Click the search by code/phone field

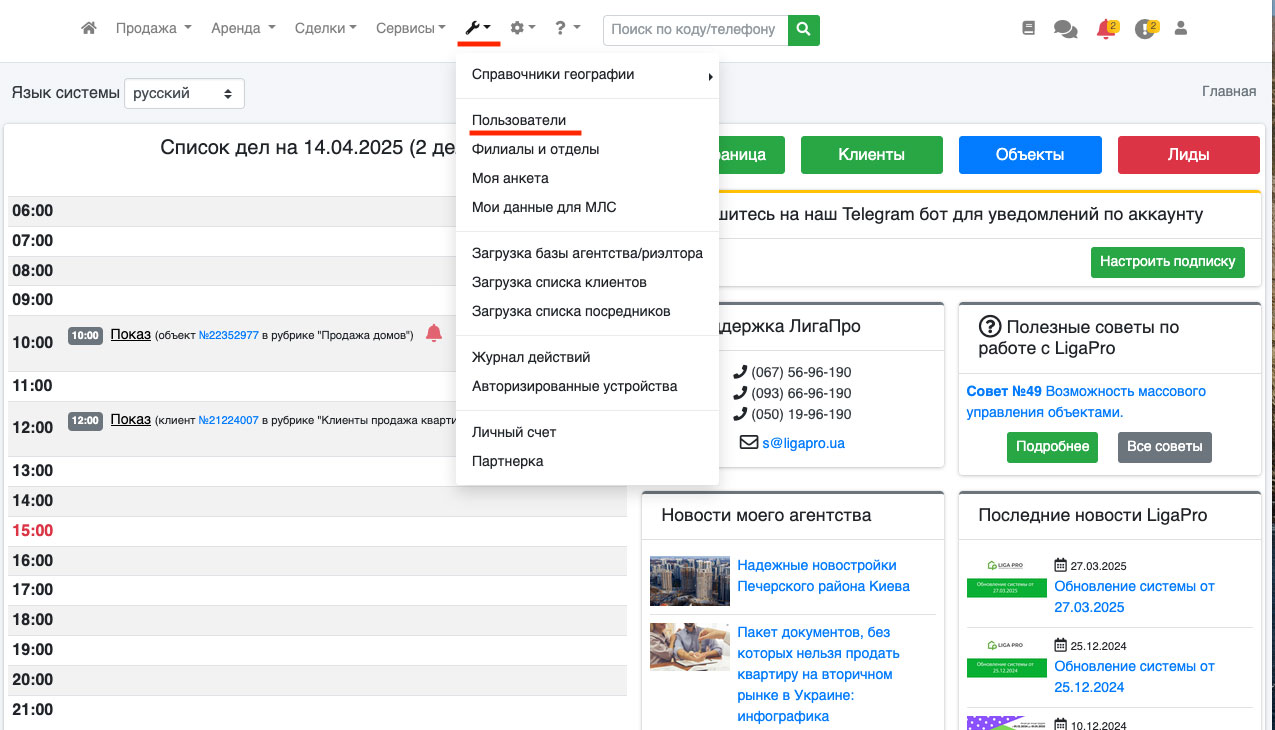(695, 29)
